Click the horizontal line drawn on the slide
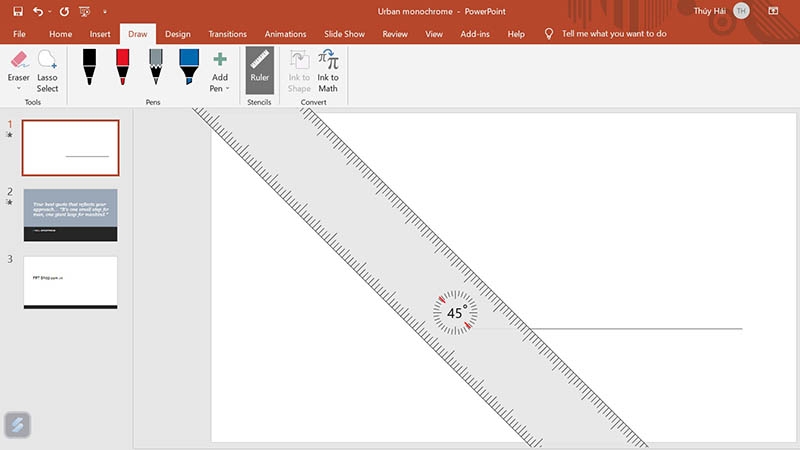Image resolution: width=800 pixels, height=450 pixels. [x=636, y=329]
